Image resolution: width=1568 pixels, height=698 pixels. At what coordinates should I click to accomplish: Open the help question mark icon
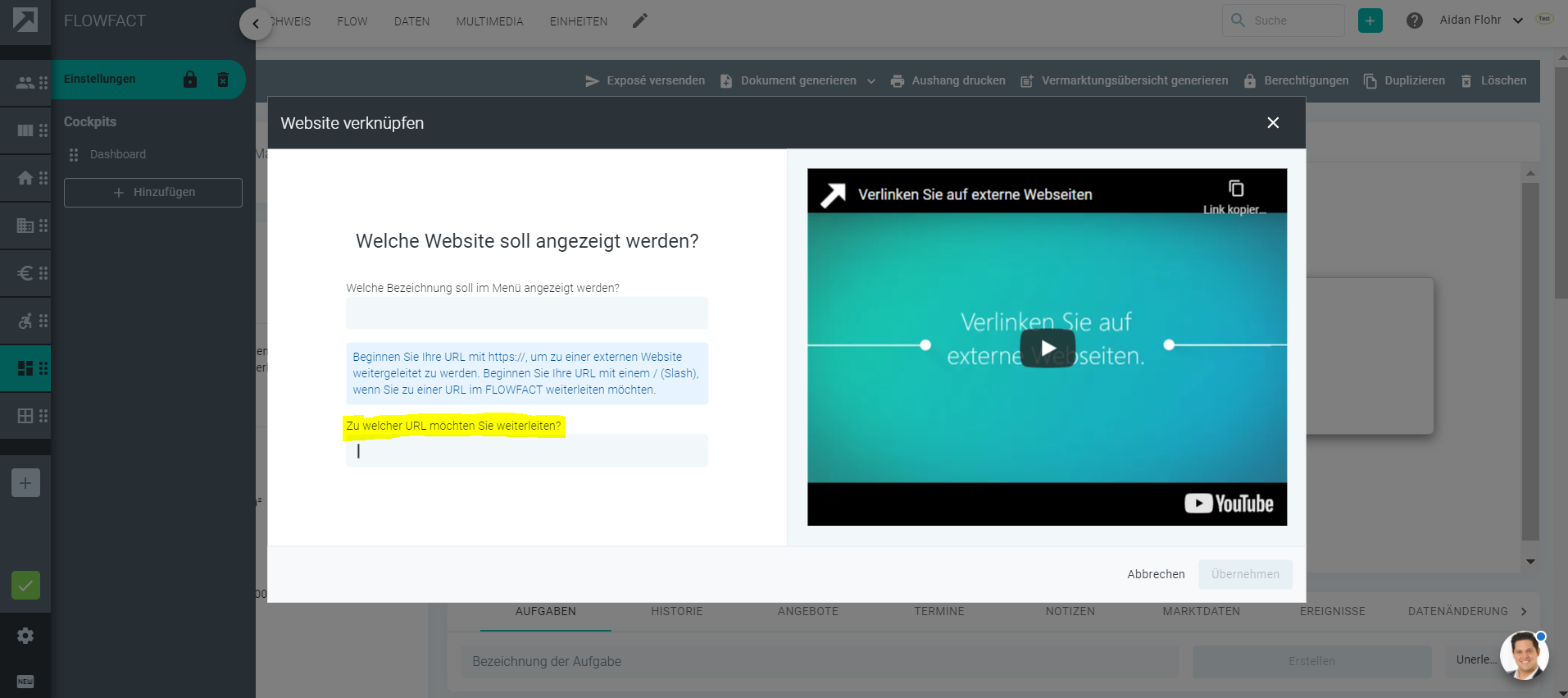[1414, 21]
